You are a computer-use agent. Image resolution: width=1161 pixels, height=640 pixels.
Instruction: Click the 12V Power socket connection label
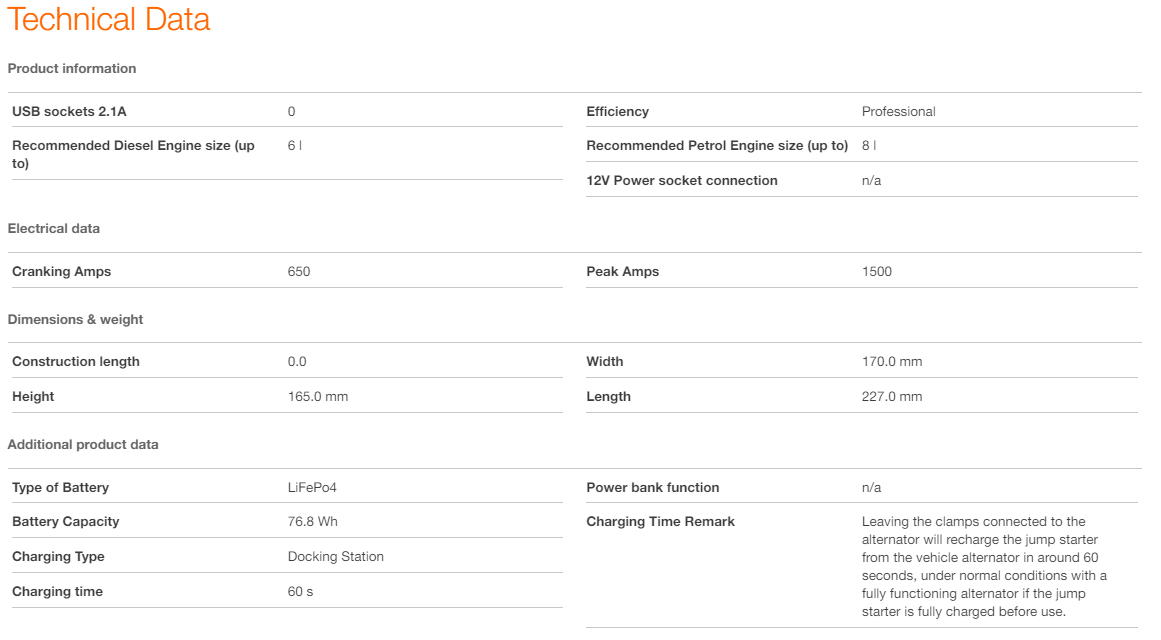pyautogui.click(x=681, y=181)
